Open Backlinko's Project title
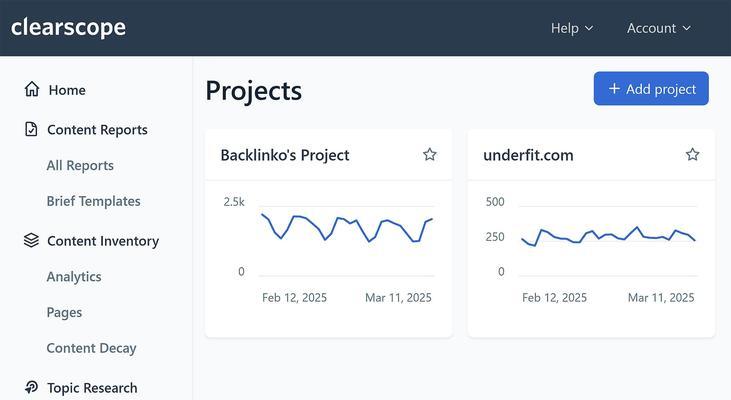This screenshot has width=731, height=400. point(285,155)
